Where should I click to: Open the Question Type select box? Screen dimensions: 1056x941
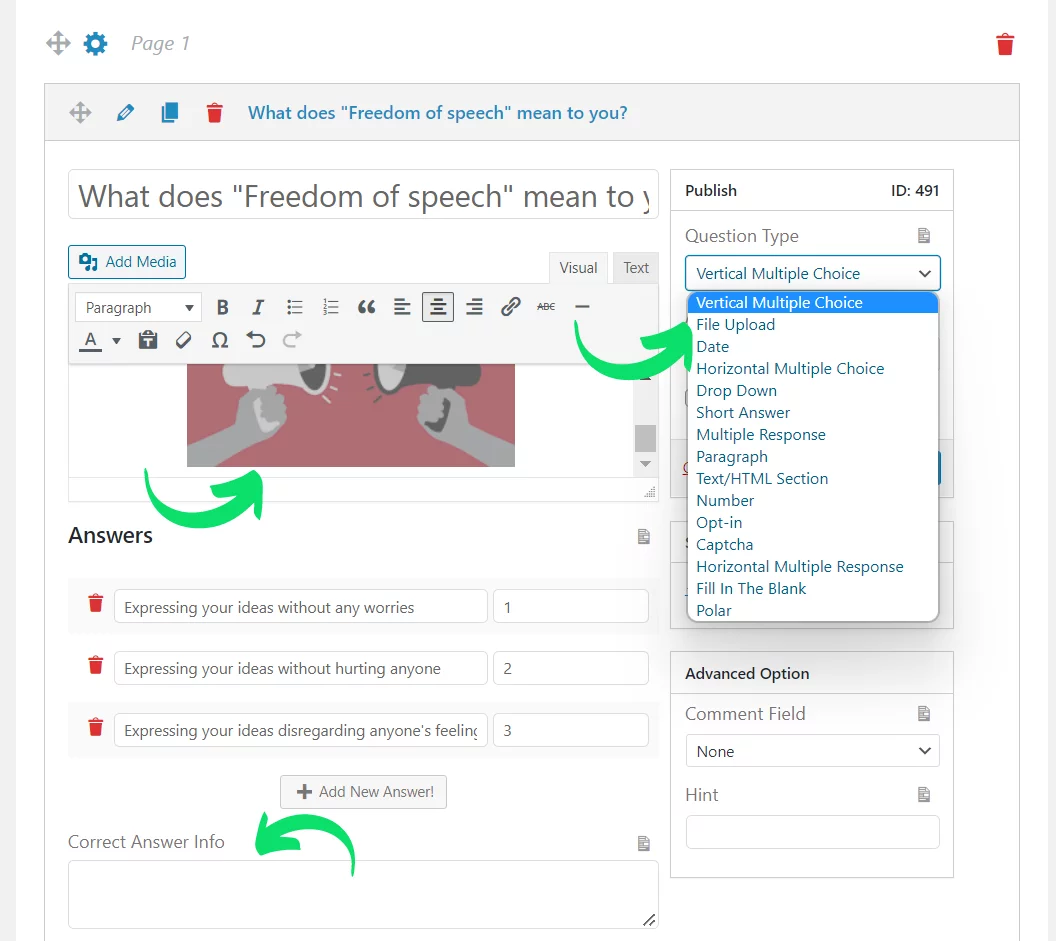(812, 273)
